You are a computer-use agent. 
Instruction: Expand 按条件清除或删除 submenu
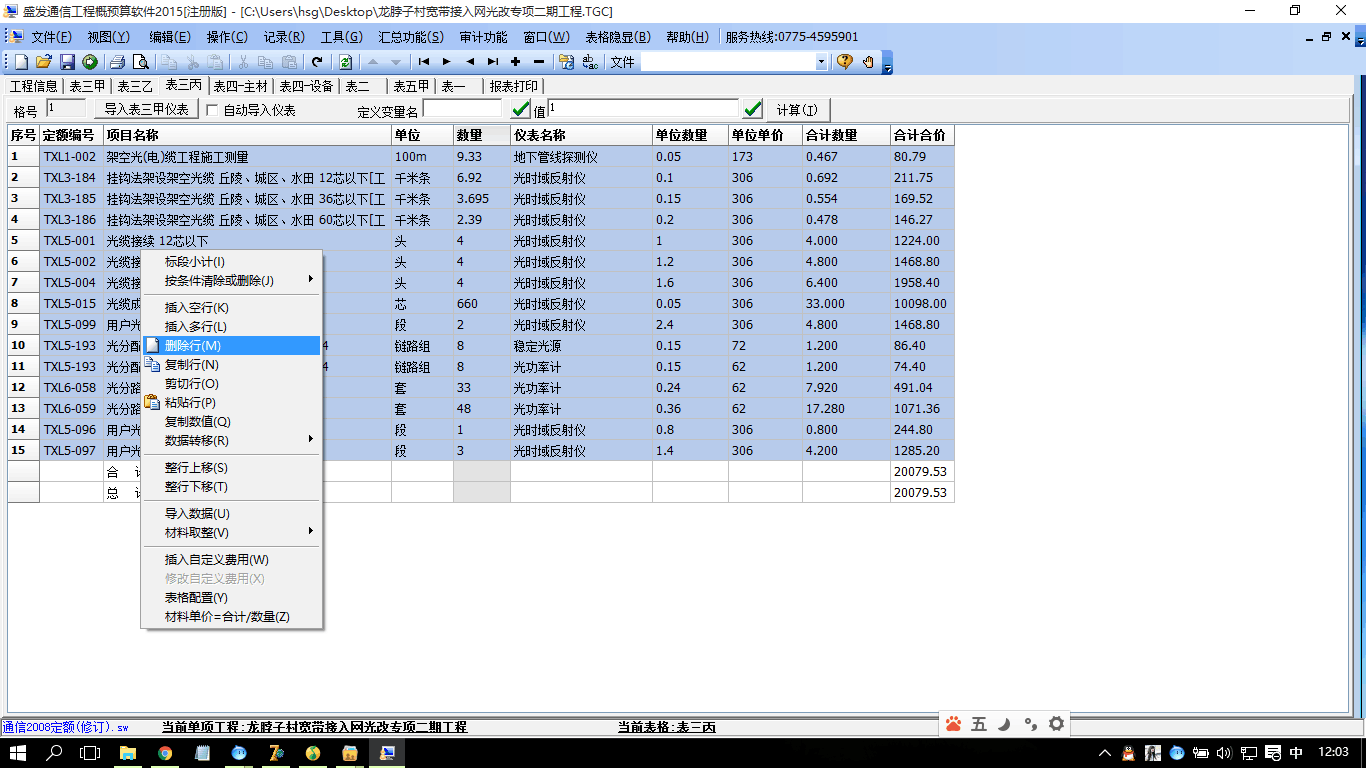[232, 281]
